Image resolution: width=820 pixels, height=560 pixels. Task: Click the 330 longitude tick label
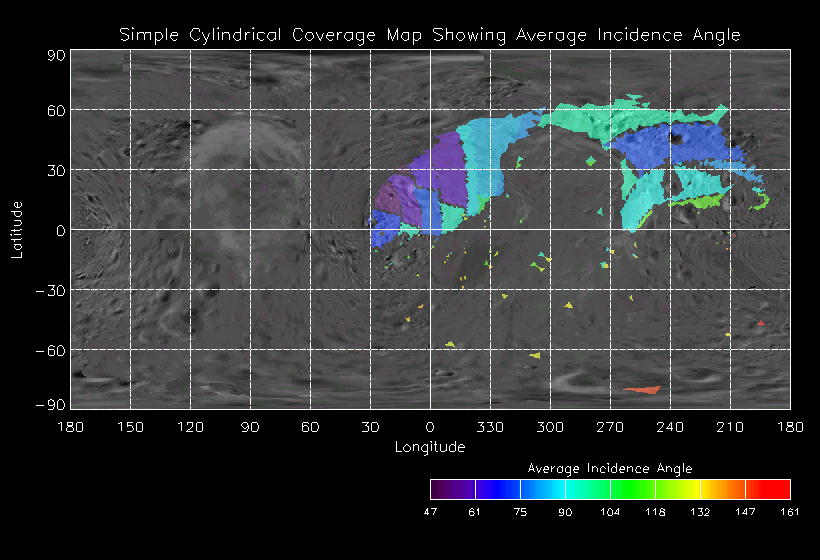[x=490, y=426]
